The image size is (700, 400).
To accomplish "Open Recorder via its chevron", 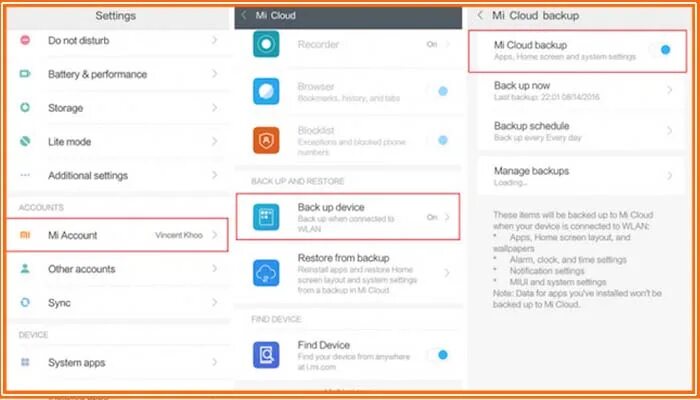I will [447, 44].
